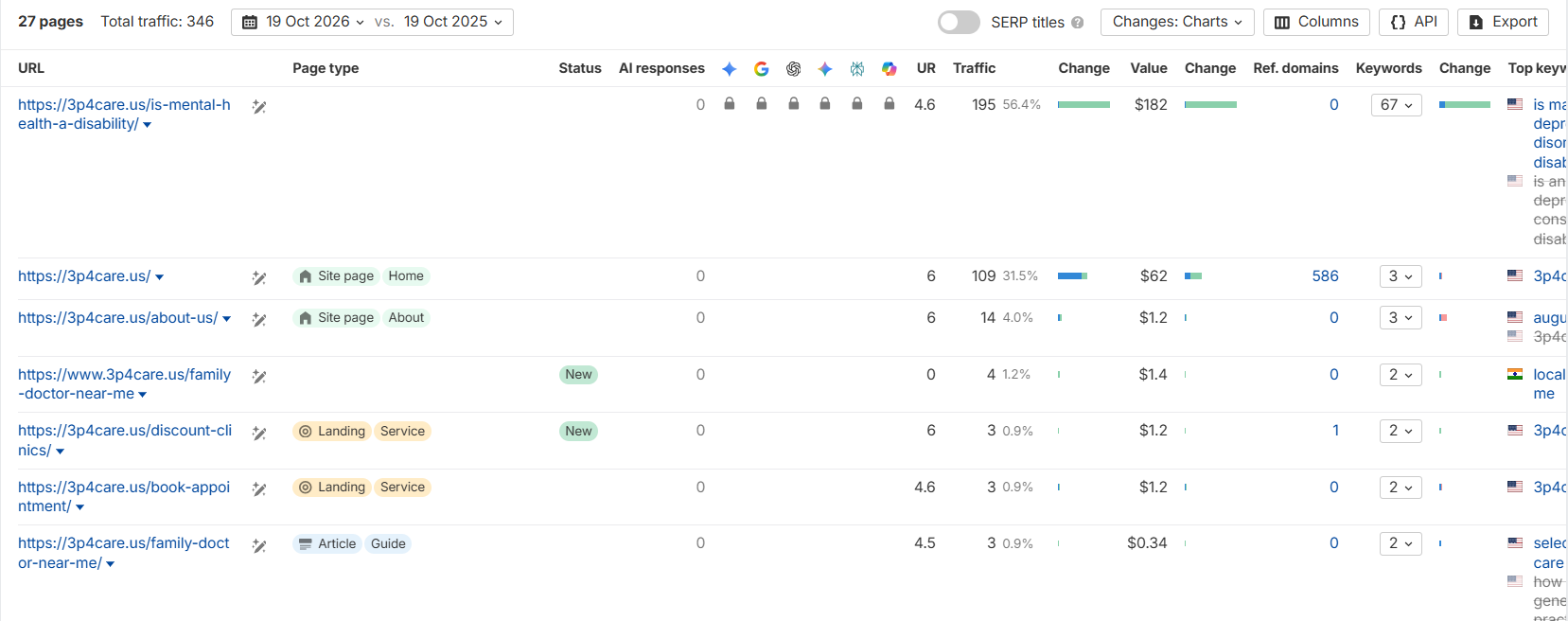Sort by the URL column header
Screen dimensions: 1568x621
point(31,69)
